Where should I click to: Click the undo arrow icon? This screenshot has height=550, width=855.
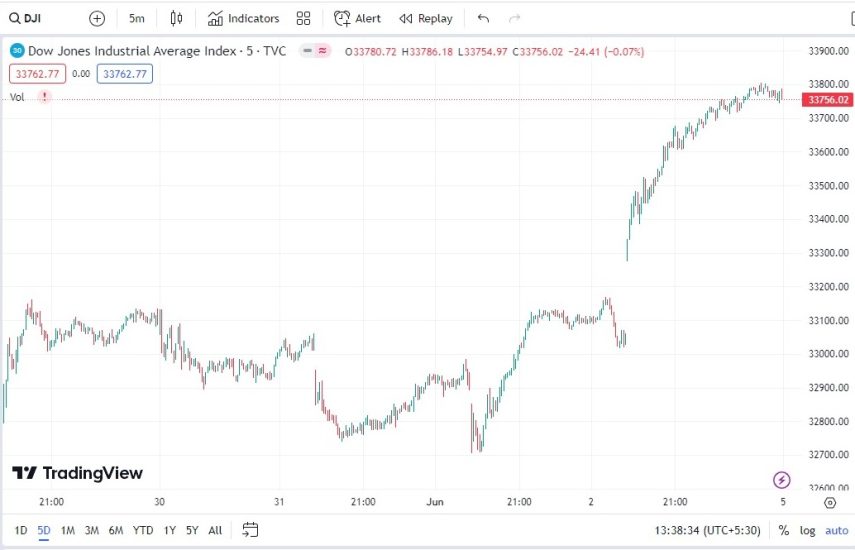click(484, 18)
